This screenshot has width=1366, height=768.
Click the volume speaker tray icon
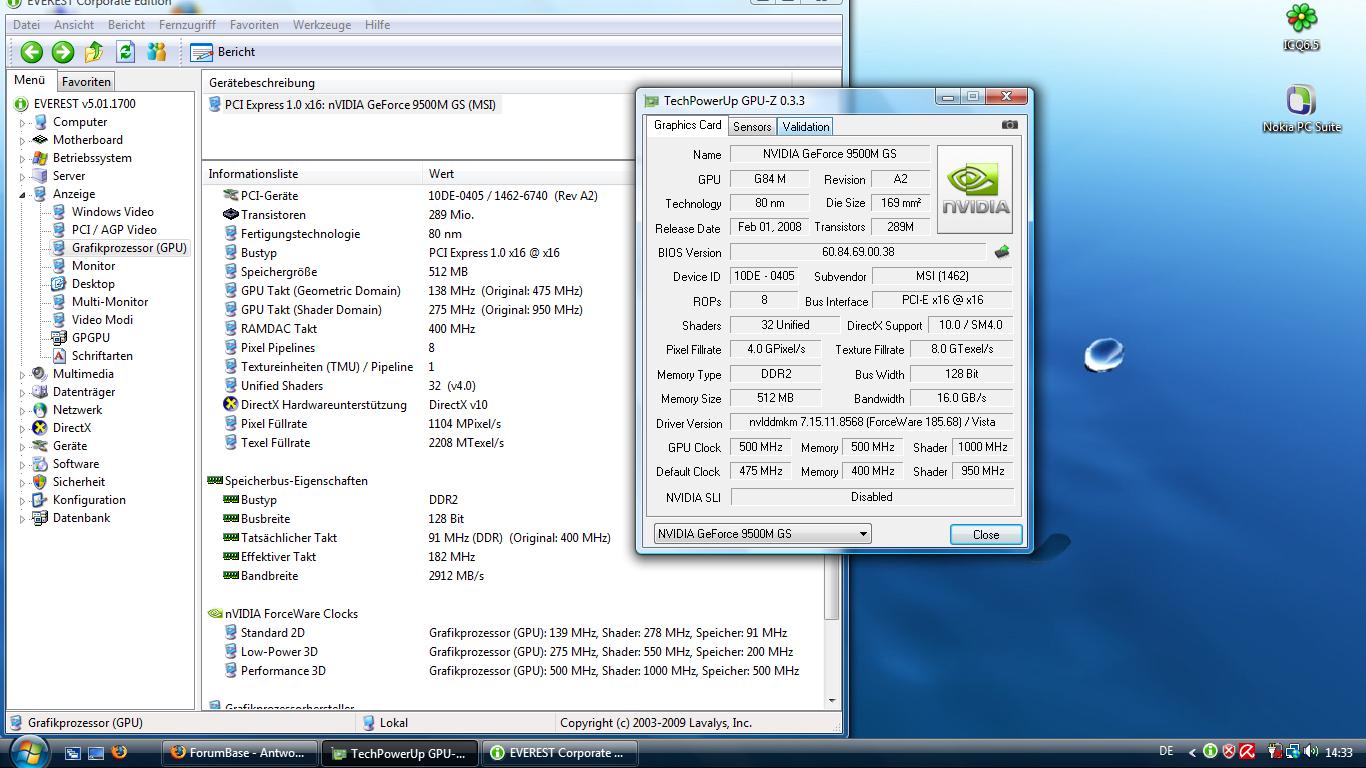[1310, 751]
